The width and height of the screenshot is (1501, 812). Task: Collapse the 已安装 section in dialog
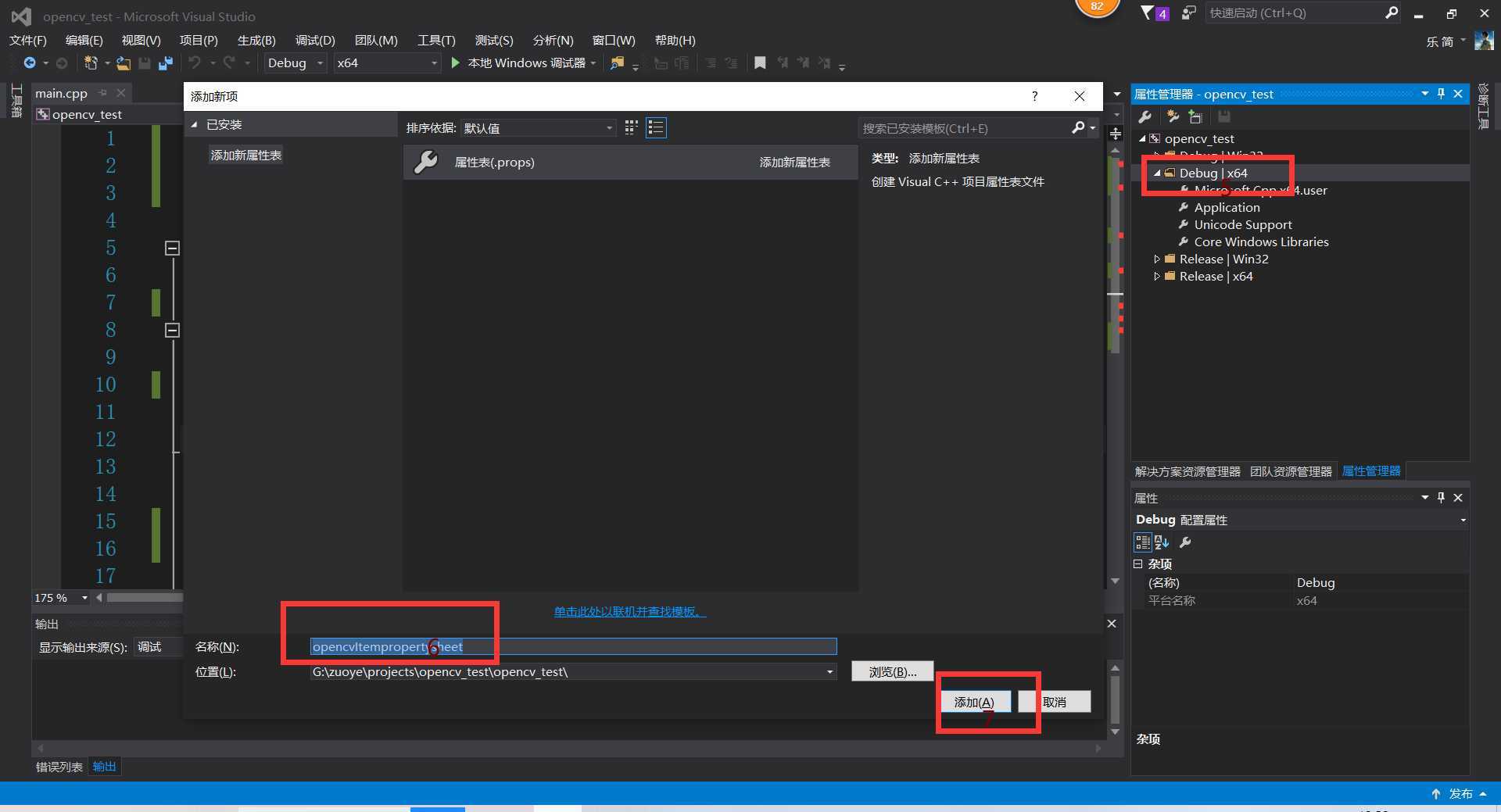[x=195, y=125]
